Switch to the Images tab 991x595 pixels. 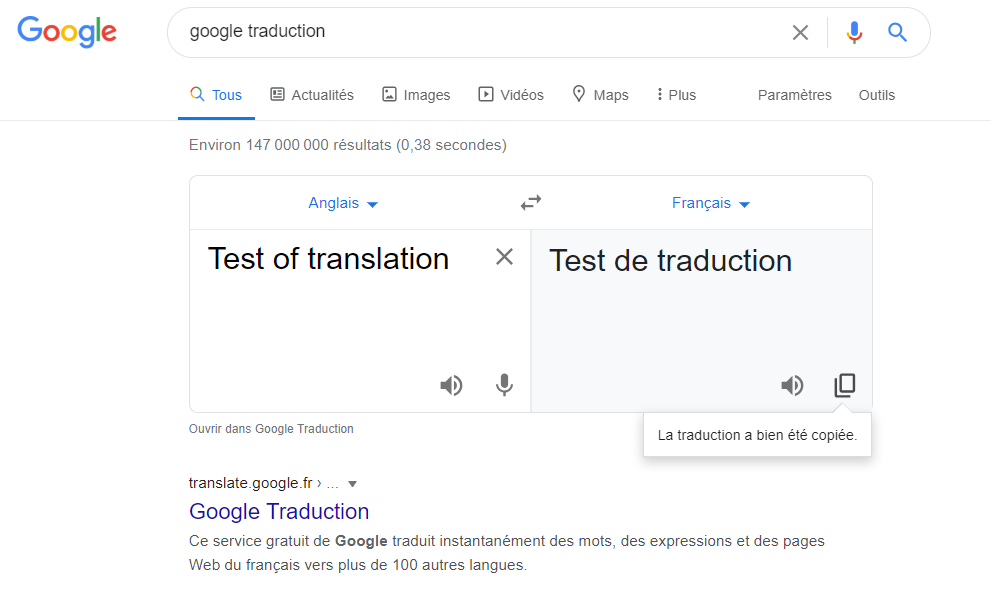click(x=416, y=94)
